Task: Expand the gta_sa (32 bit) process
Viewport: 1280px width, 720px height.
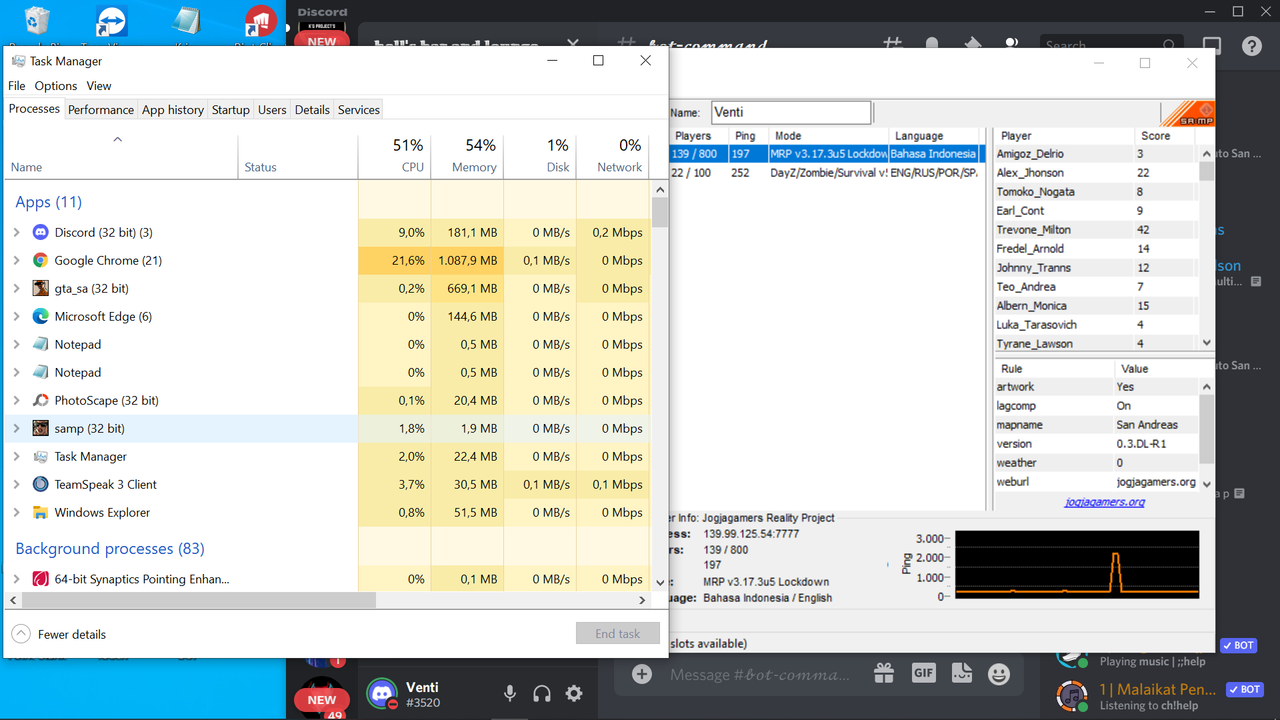Action: pyautogui.click(x=16, y=288)
